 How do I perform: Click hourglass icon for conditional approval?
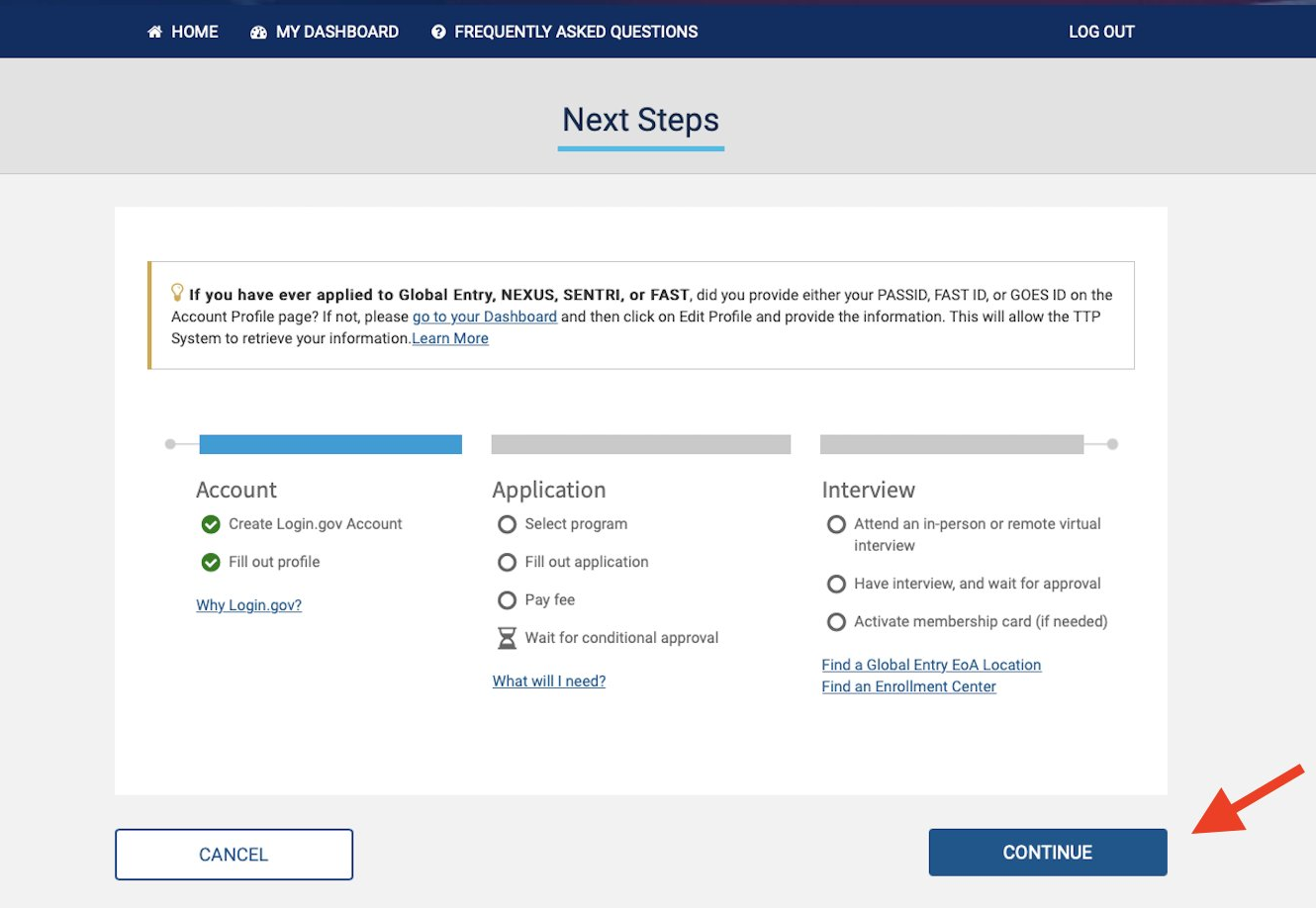pyautogui.click(x=507, y=639)
